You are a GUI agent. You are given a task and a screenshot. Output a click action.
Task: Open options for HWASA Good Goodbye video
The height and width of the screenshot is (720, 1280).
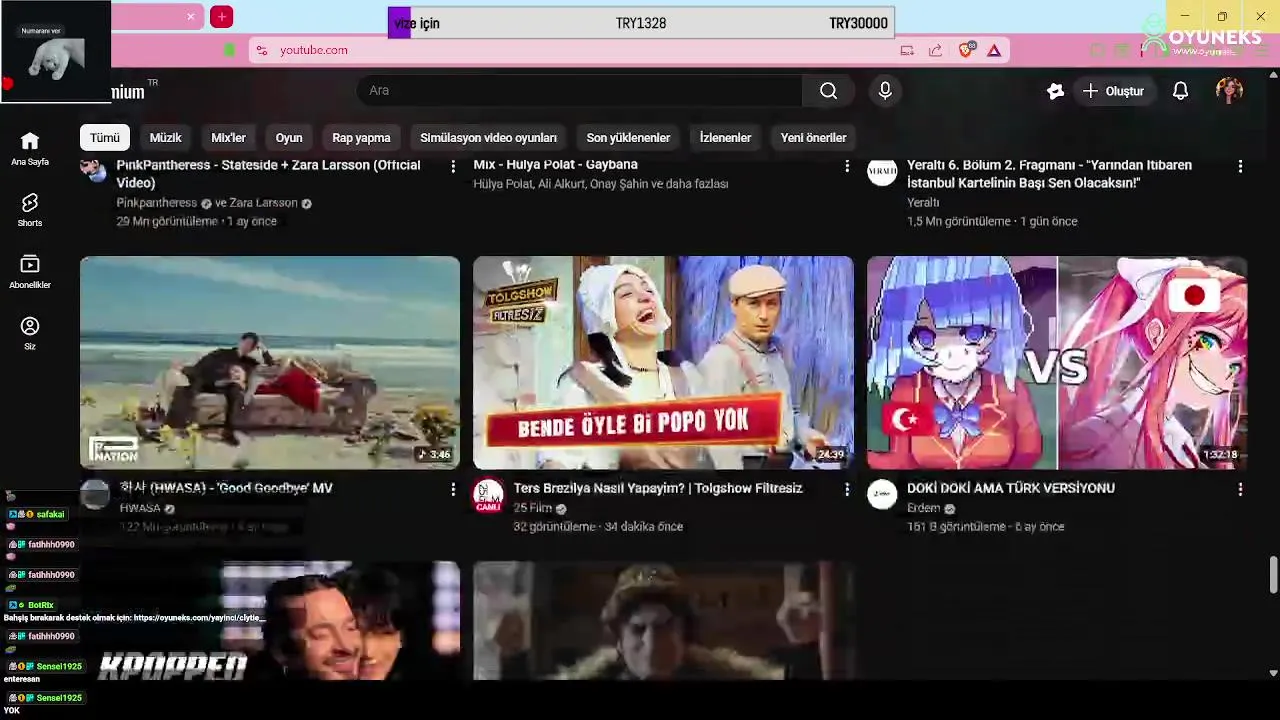pos(453,489)
